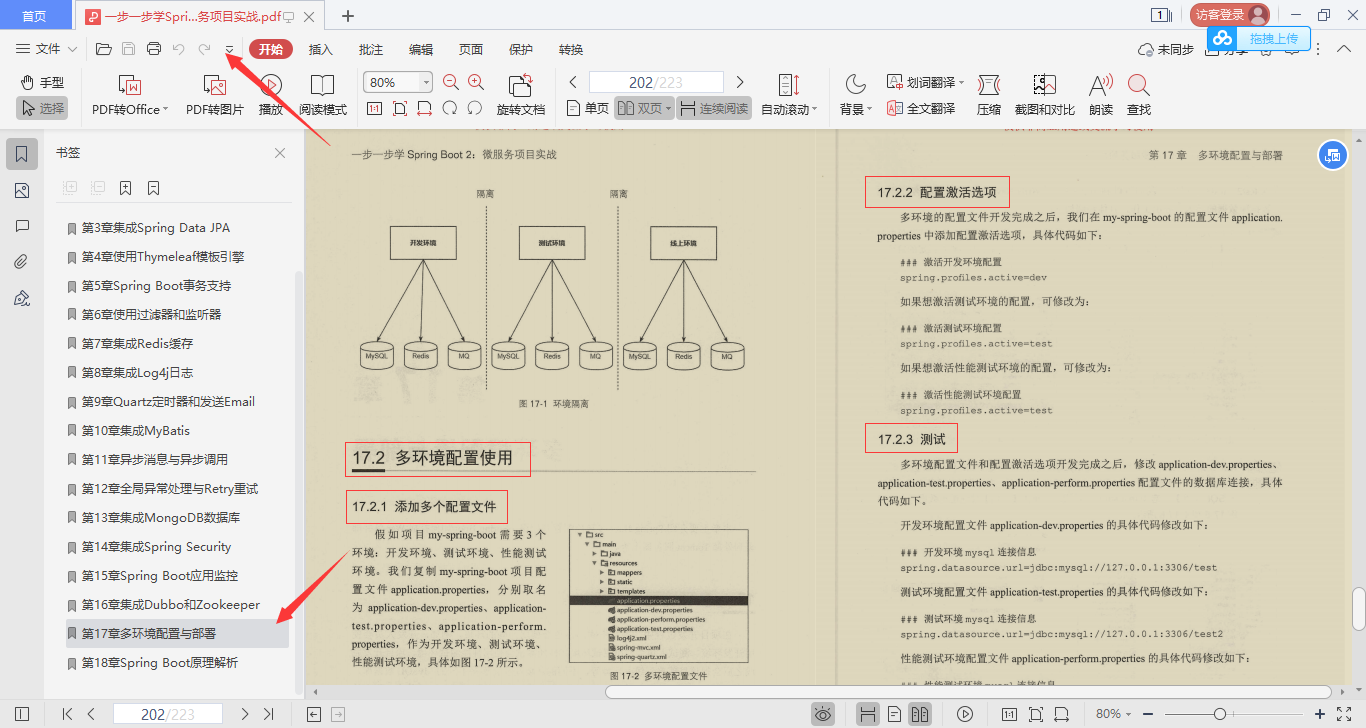Open bookmark 第18章Spring Boot原理解析
This screenshot has width=1366, height=728.
pyautogui.click(x=160, y=663)
